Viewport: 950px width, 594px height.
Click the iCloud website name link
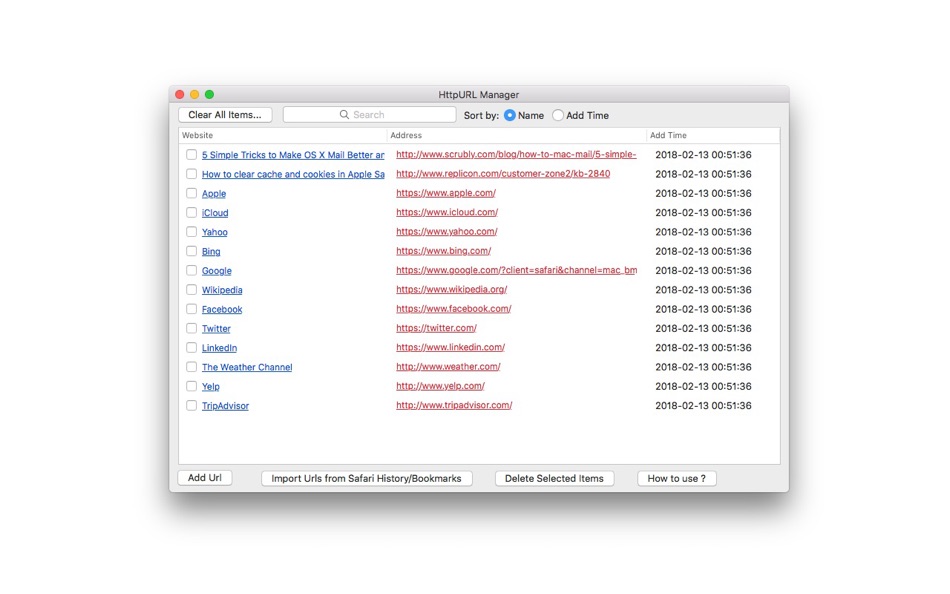point(215,213)
